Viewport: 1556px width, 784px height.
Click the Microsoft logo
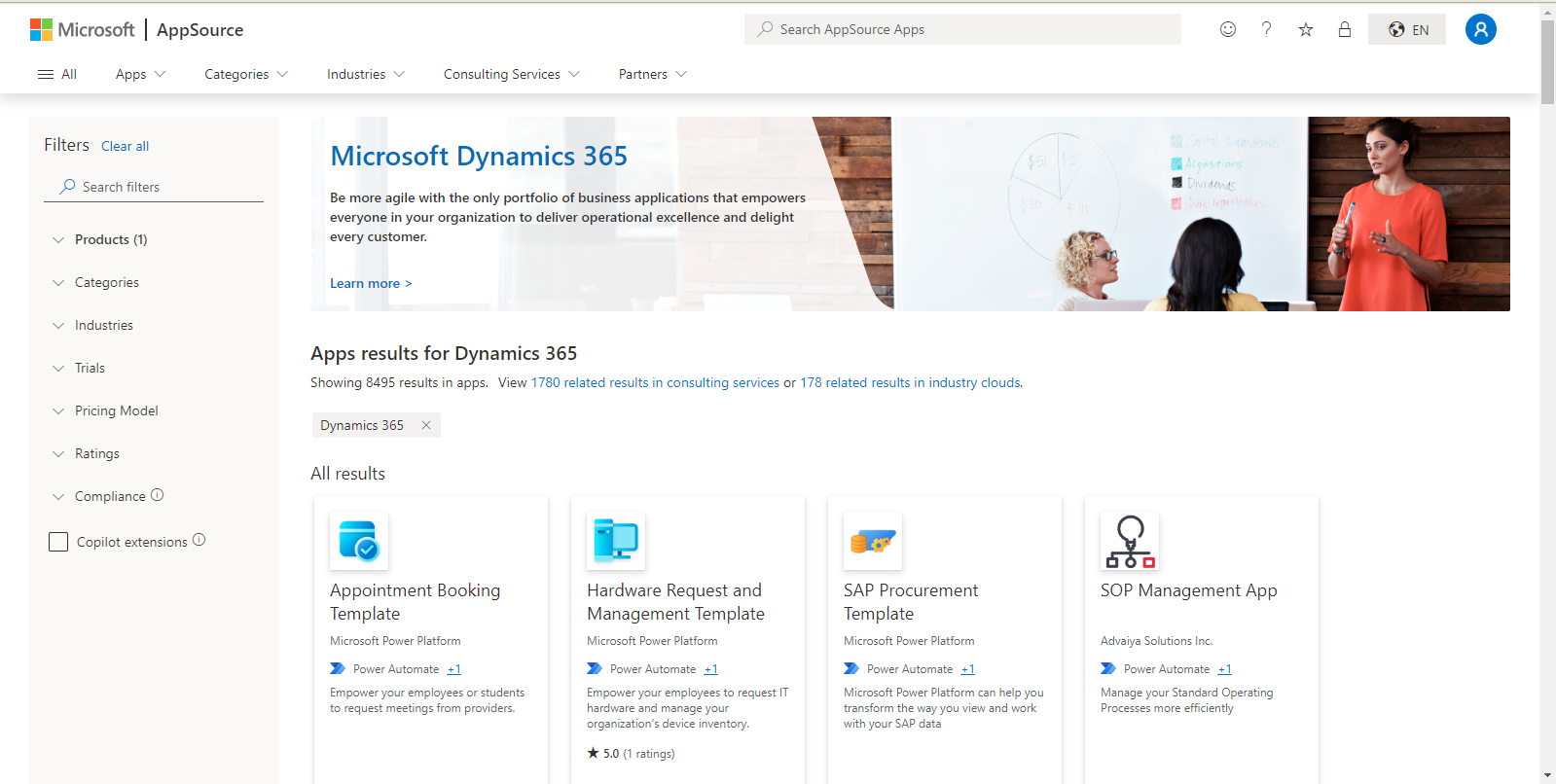tap(82, 30)
